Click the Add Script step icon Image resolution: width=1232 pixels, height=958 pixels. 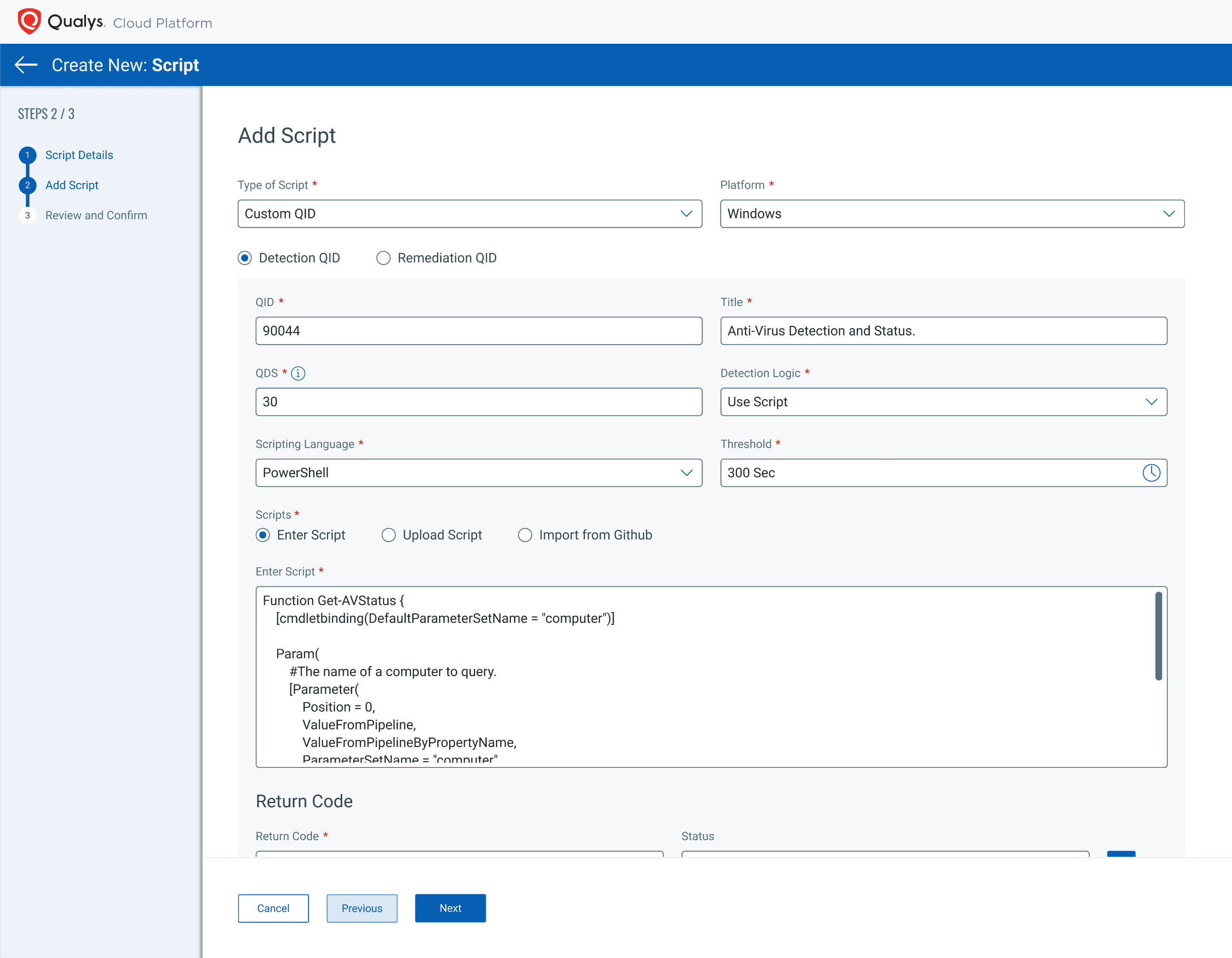tap(27, 185)
